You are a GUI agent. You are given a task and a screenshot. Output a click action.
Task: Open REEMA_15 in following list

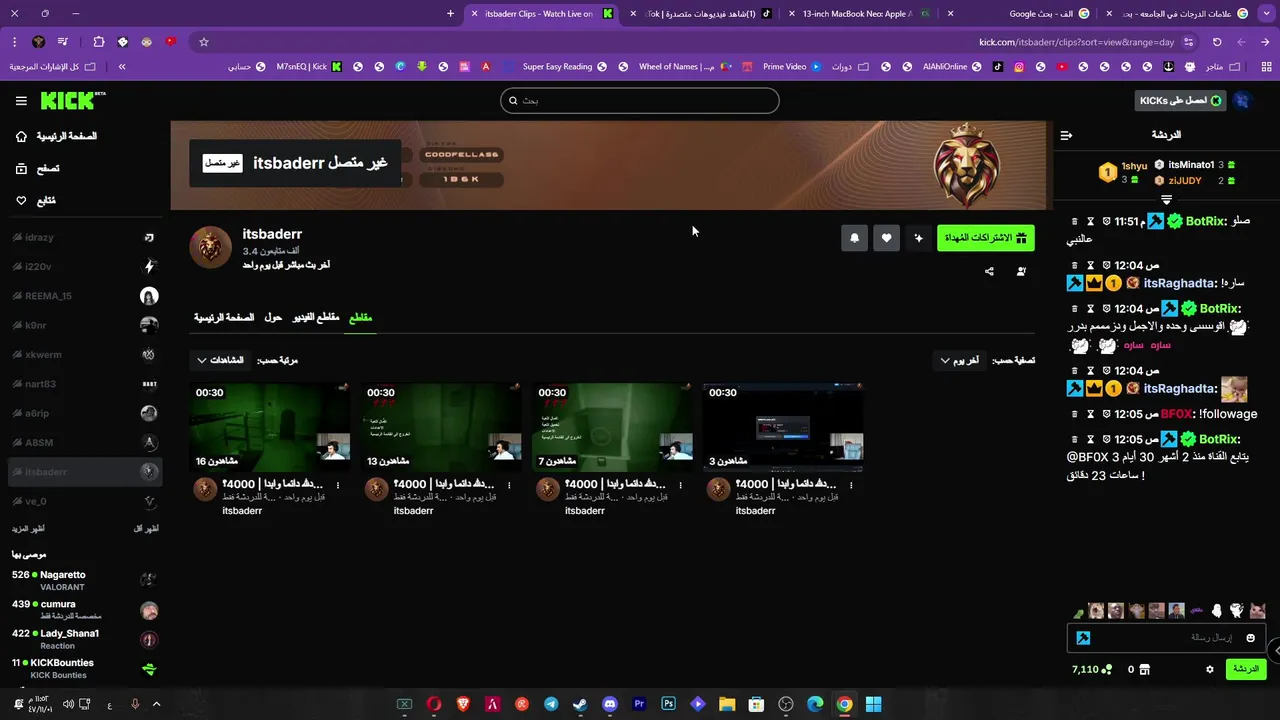pos(85,296)
